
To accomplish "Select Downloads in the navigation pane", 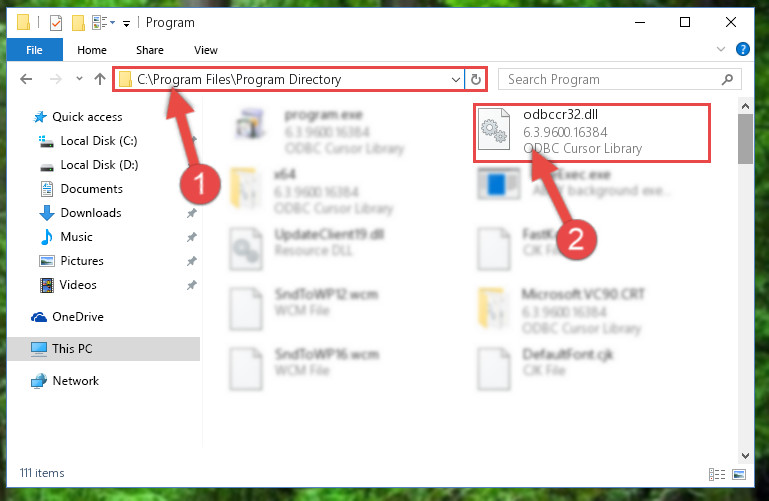I will click(x=91, y=213).
